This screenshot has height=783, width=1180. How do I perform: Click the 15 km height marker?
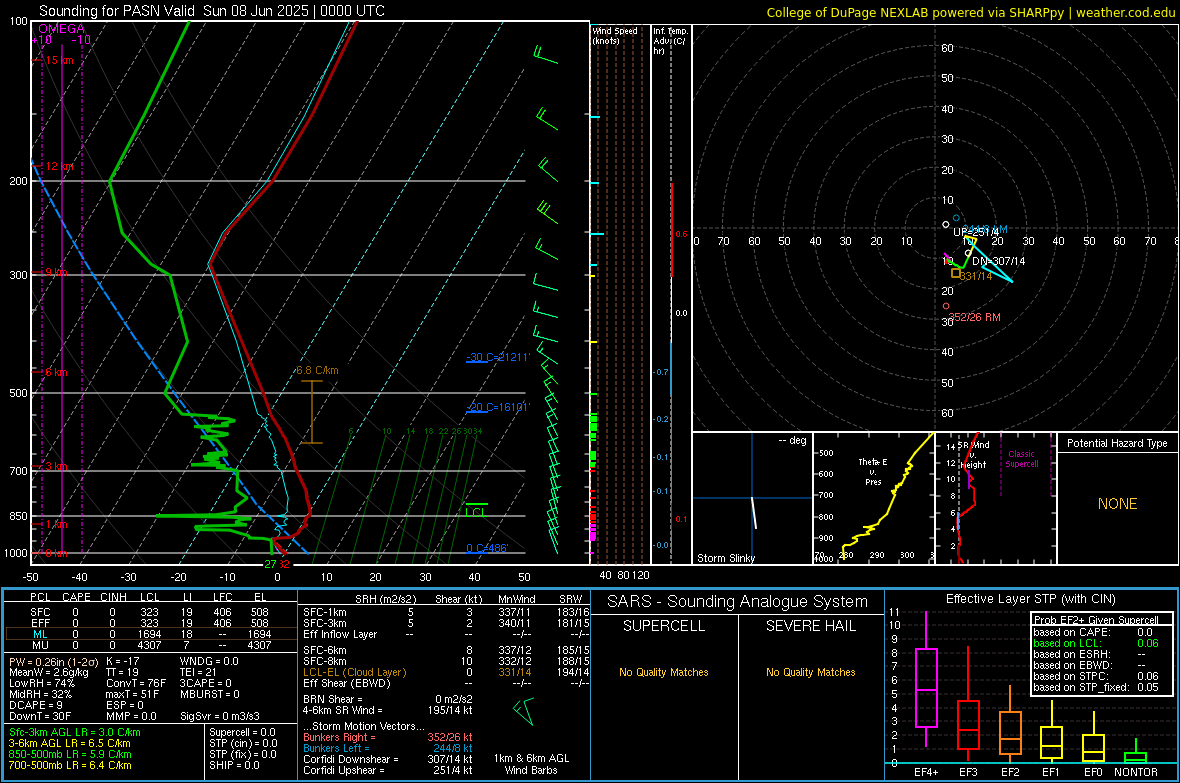(x=59, y=60)
